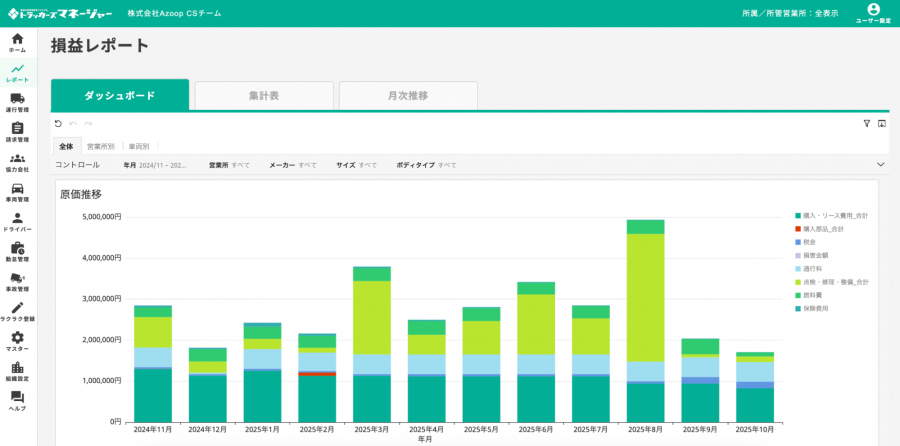Switch to the 月次推移 tab
900x446 pixels.
(x=408, y=96)
